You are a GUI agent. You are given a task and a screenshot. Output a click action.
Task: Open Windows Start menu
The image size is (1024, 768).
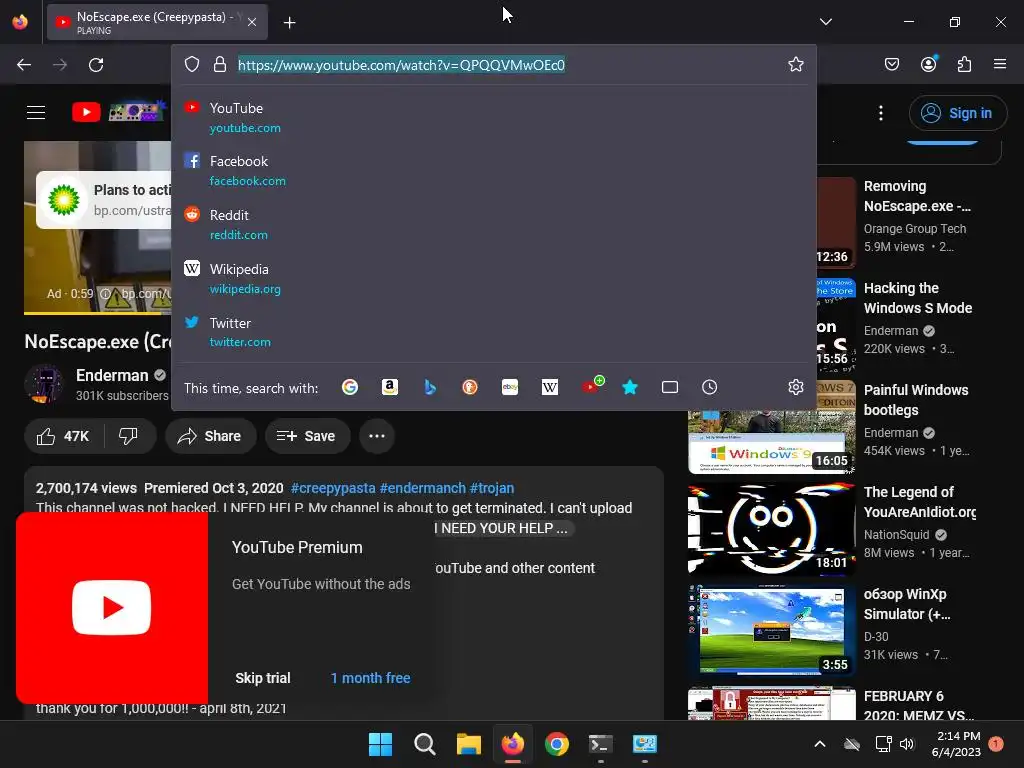click(x=380, y=744)
